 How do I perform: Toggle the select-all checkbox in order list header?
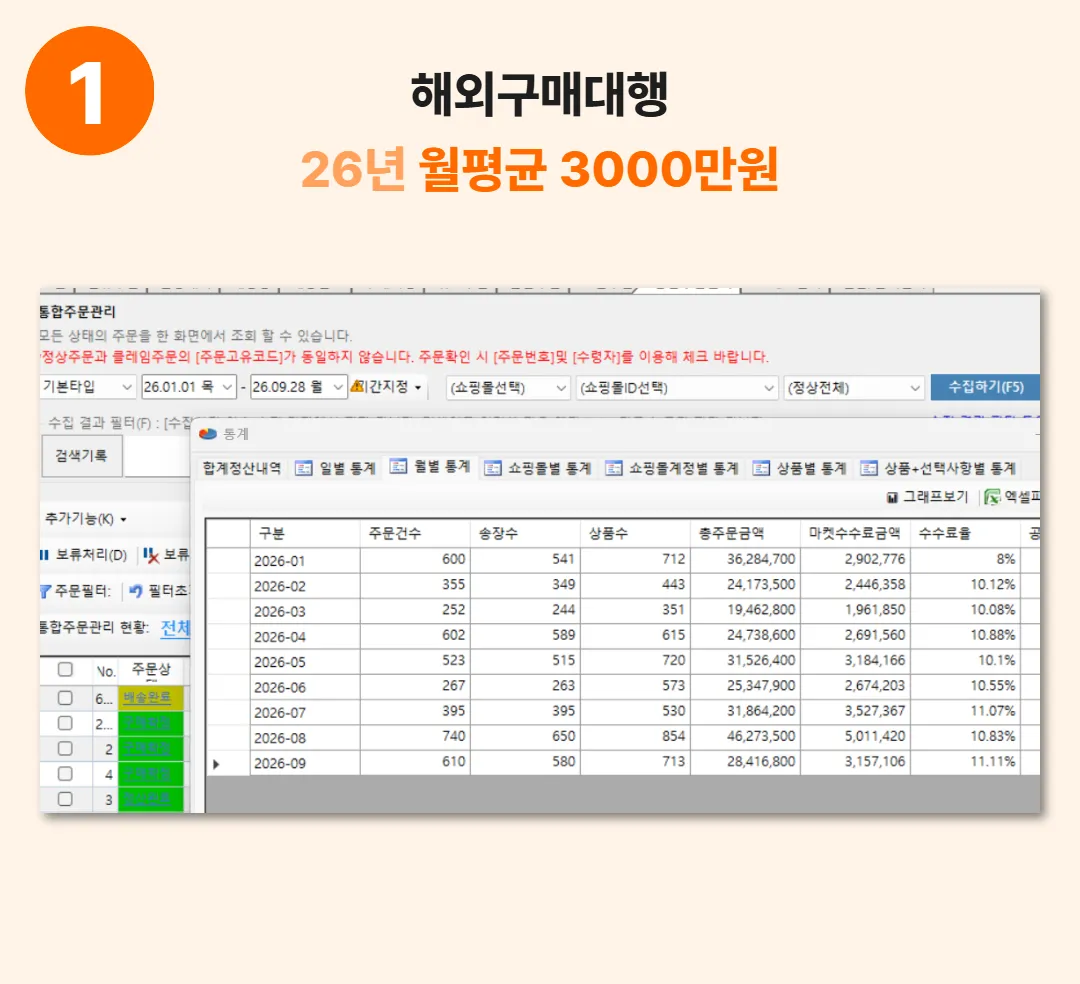tap(65, 669)
